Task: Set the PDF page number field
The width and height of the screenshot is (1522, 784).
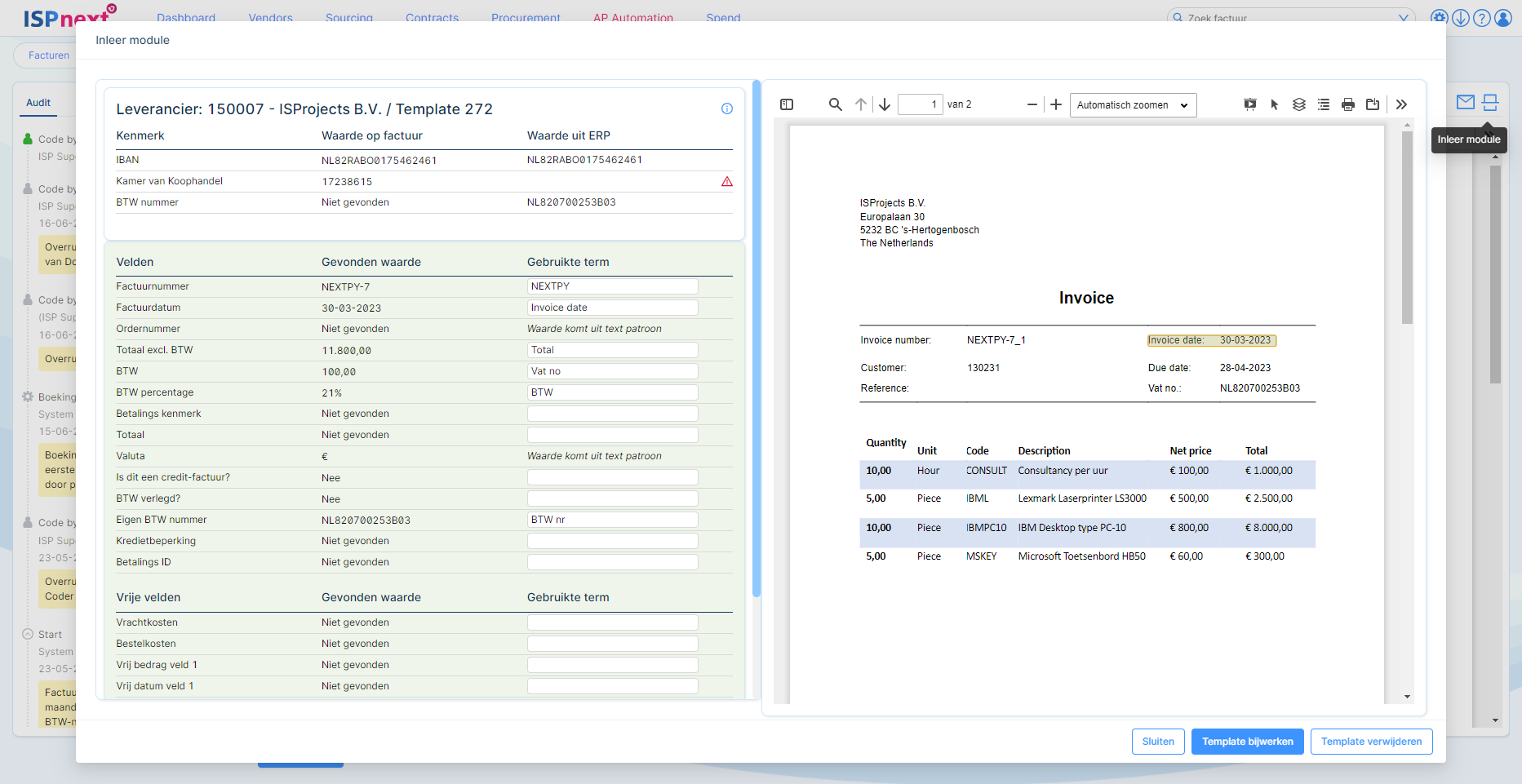Action: [x=920, y=104]
